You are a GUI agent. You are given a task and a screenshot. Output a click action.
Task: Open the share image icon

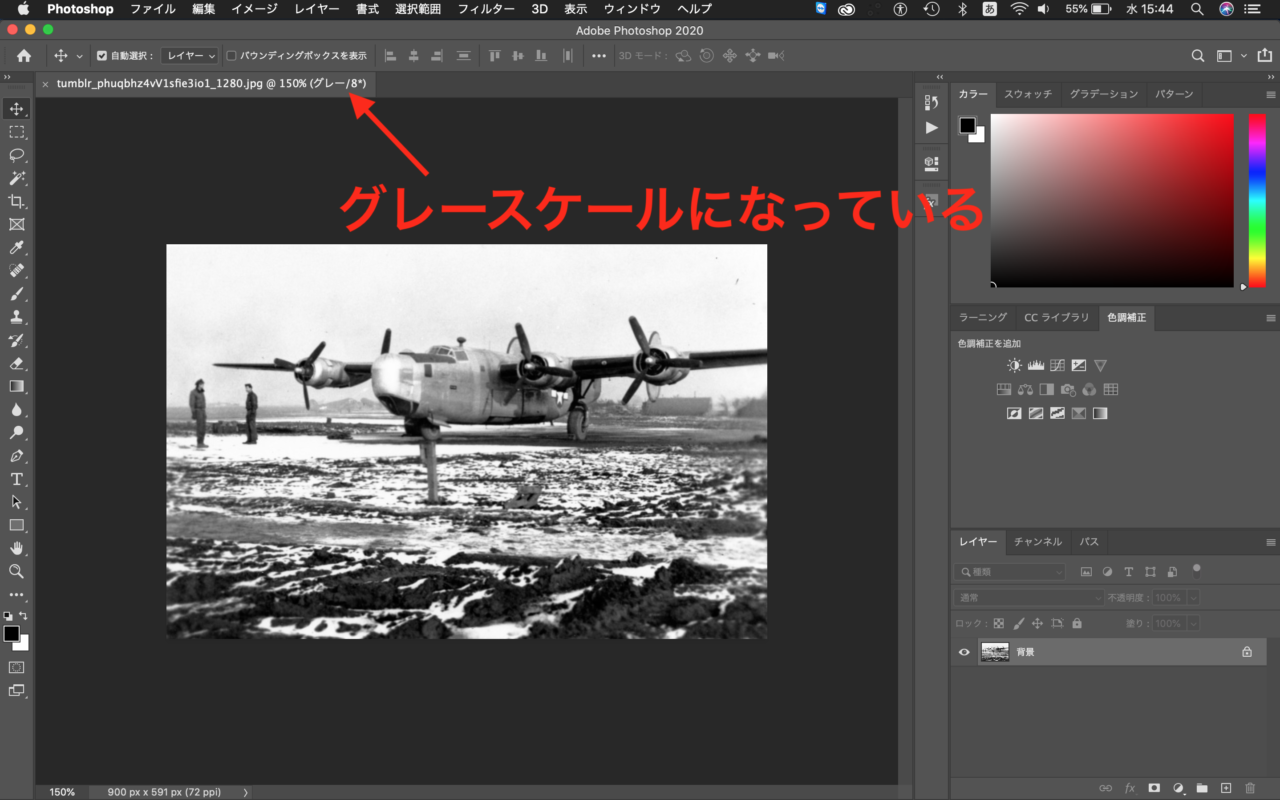[x=1265, y=56]
